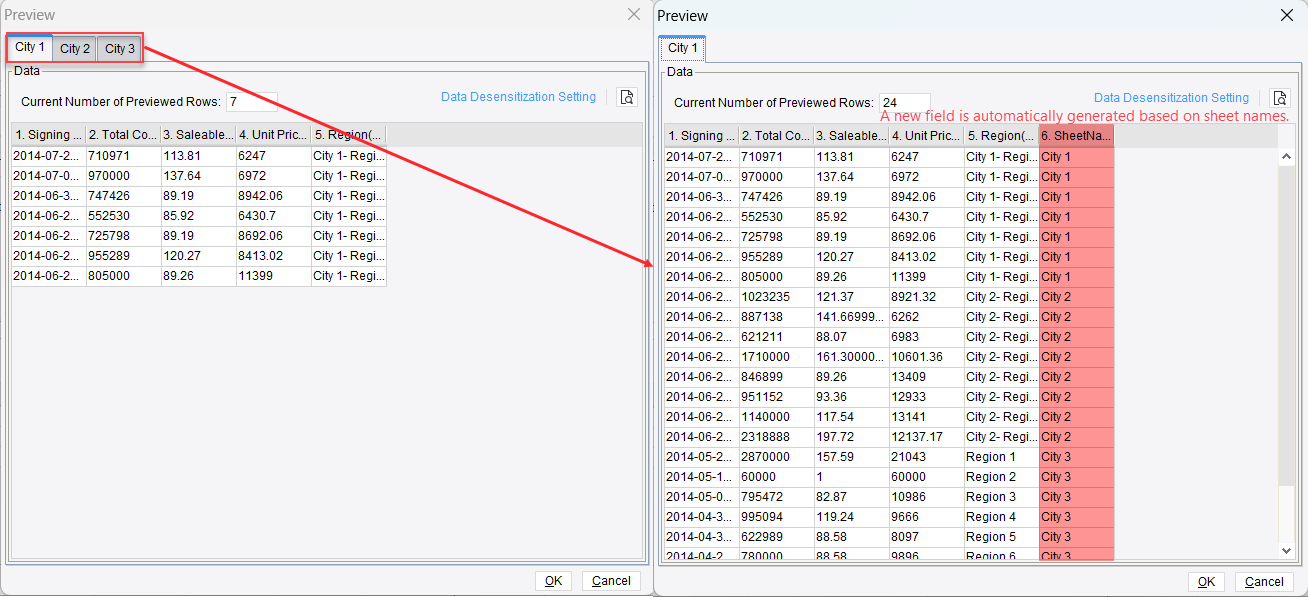Switch to City 3 tab in left window
This screenshot has height=597, width=1308.
pos(120,49)
